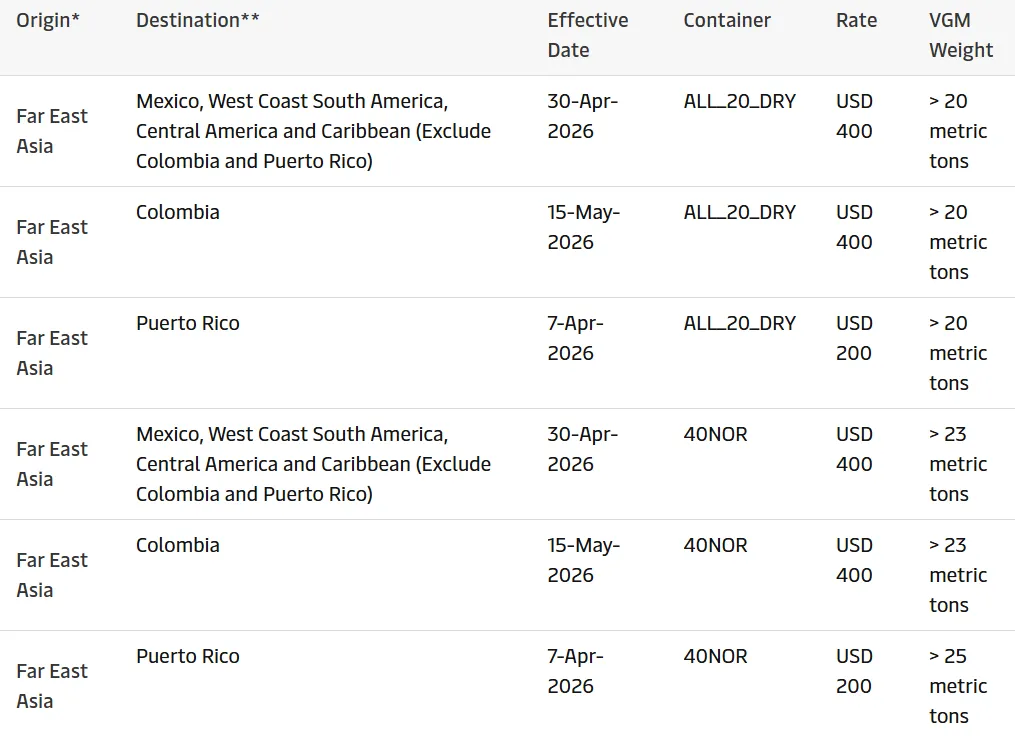Select the Effective Date column header
Image resolution: width=1015 pixels, height=740 pixels.
[588, 35]
